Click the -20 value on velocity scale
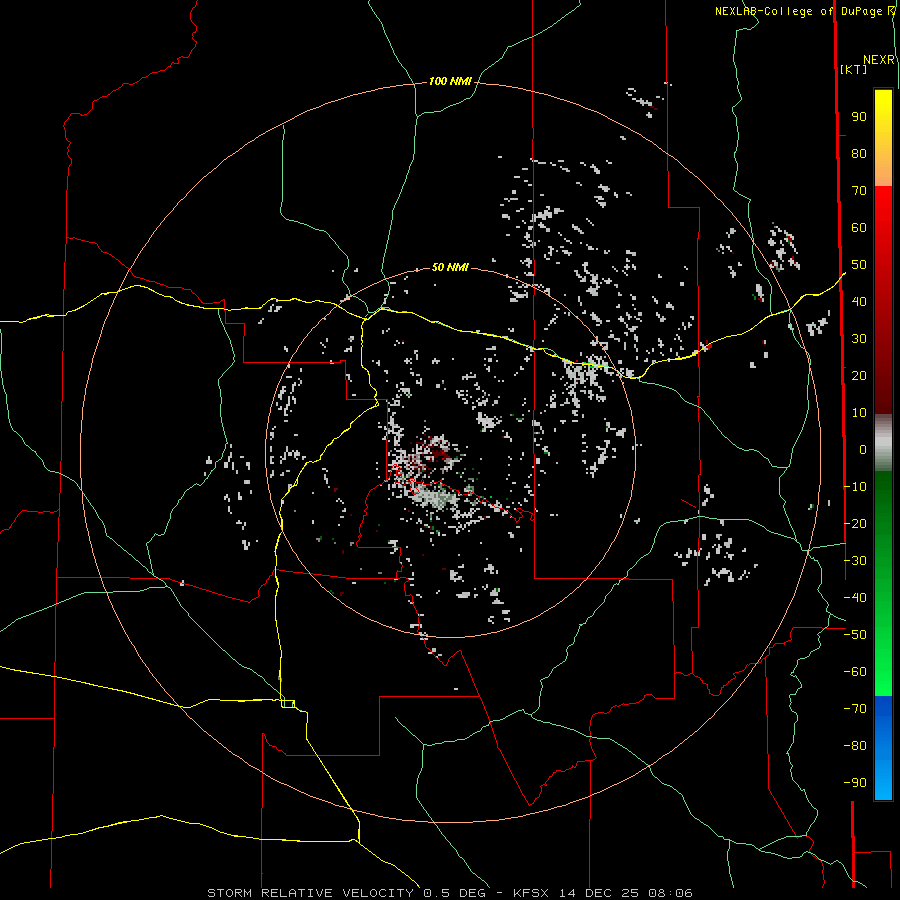 (x=855, y=523)
